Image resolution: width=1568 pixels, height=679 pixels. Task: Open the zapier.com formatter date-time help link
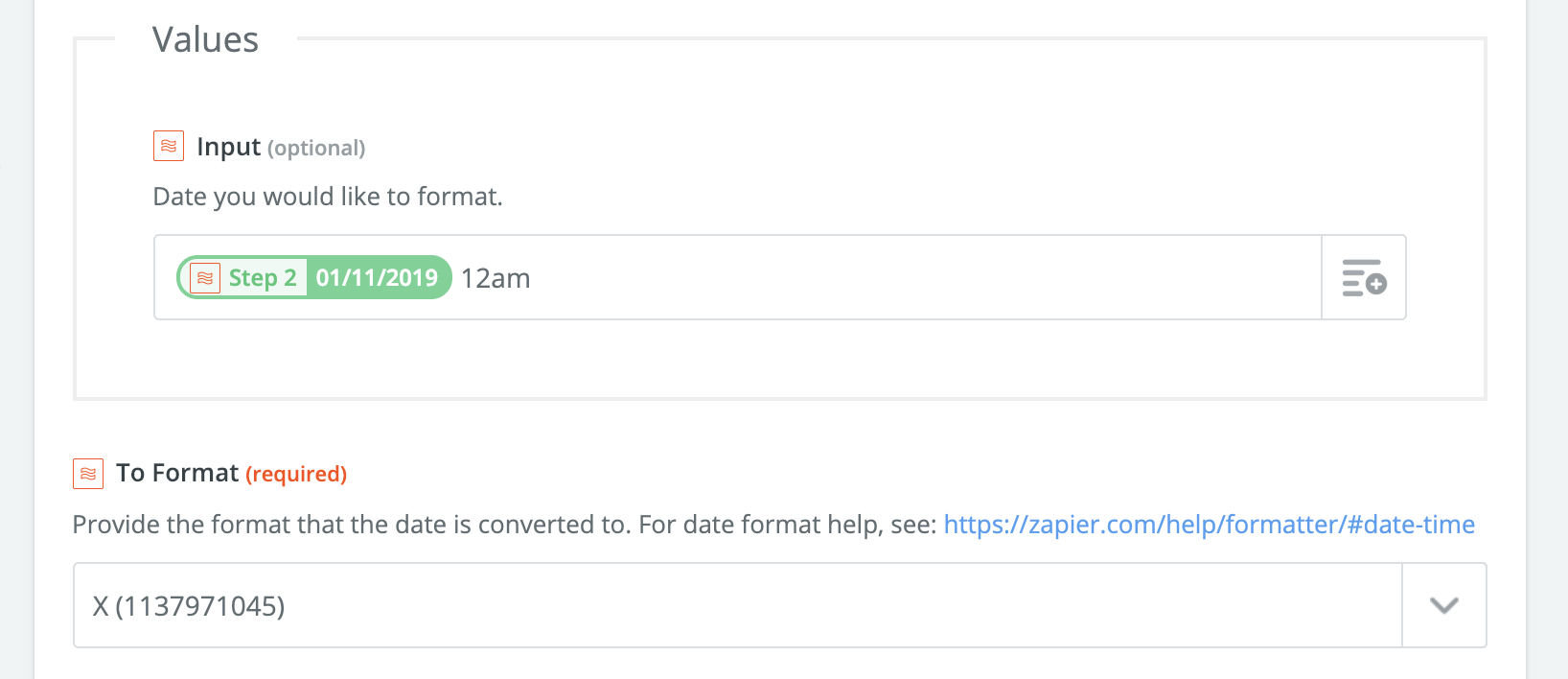1209,525
